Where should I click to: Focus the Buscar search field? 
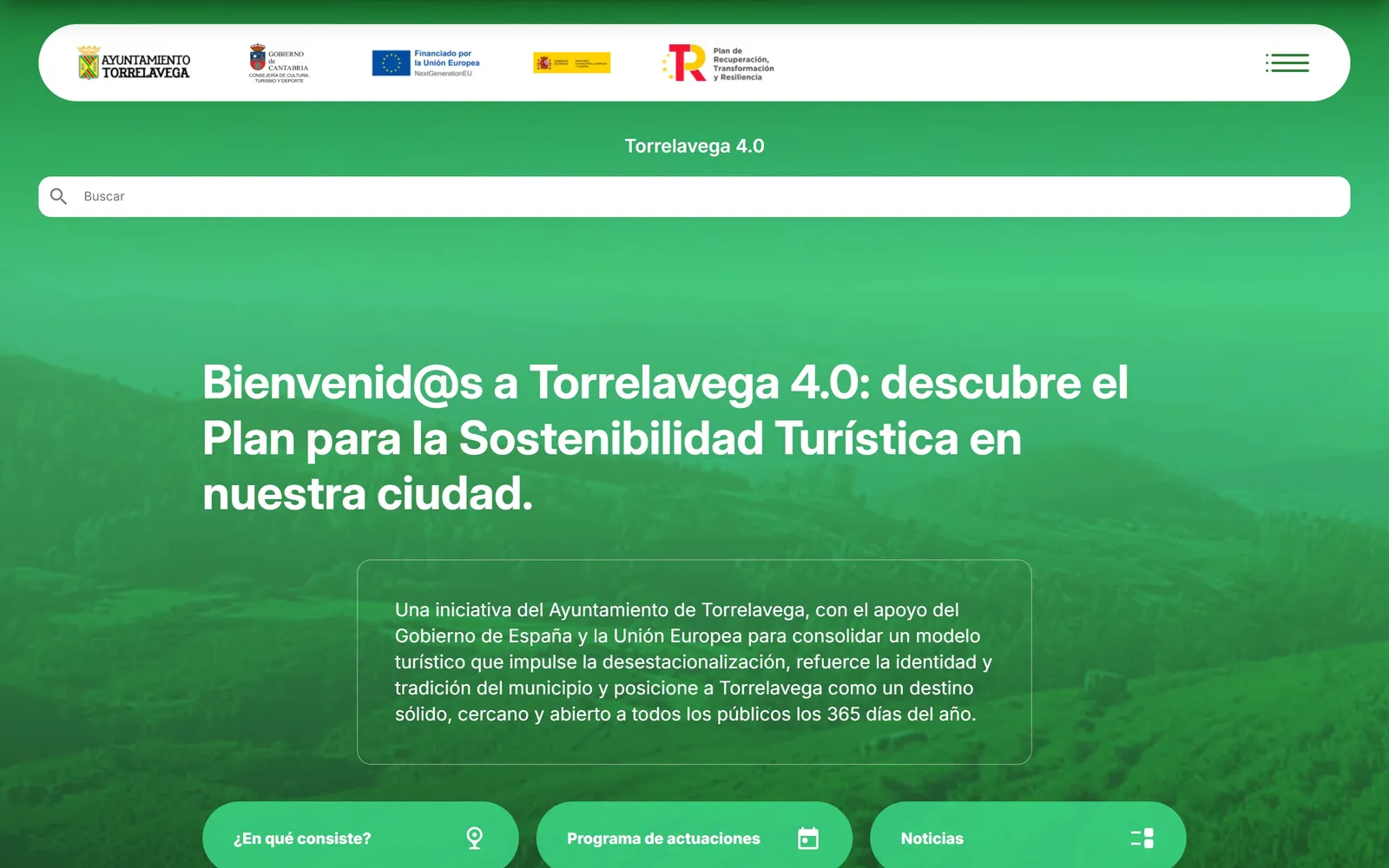(x=694, y=196)
